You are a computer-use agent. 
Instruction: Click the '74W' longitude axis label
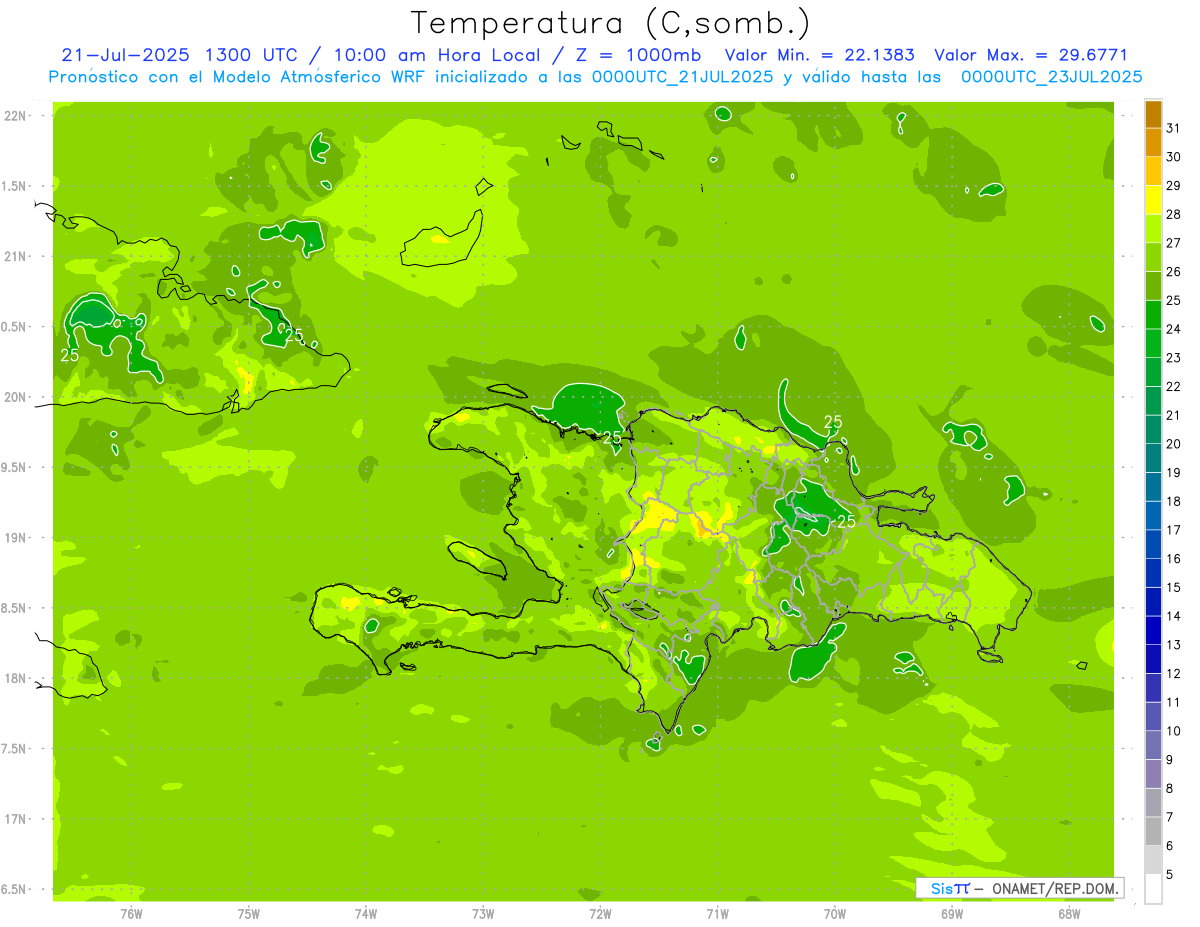[x=366, y=914]
